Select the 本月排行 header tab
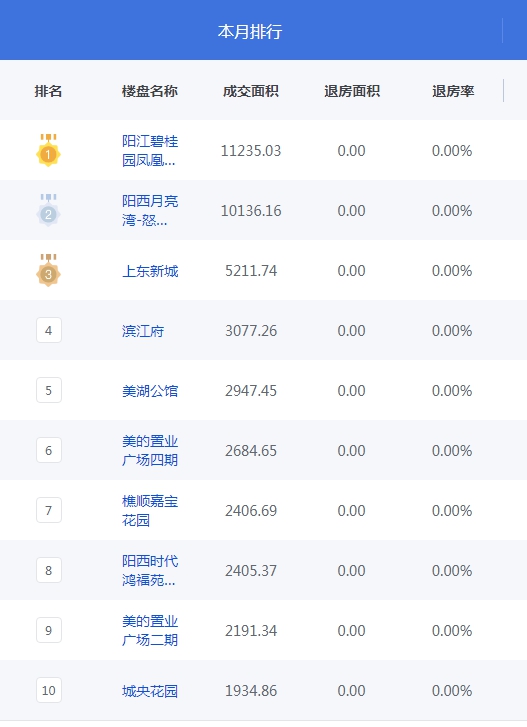This screenshot has width=527, height=727. (x=250, y=31)
